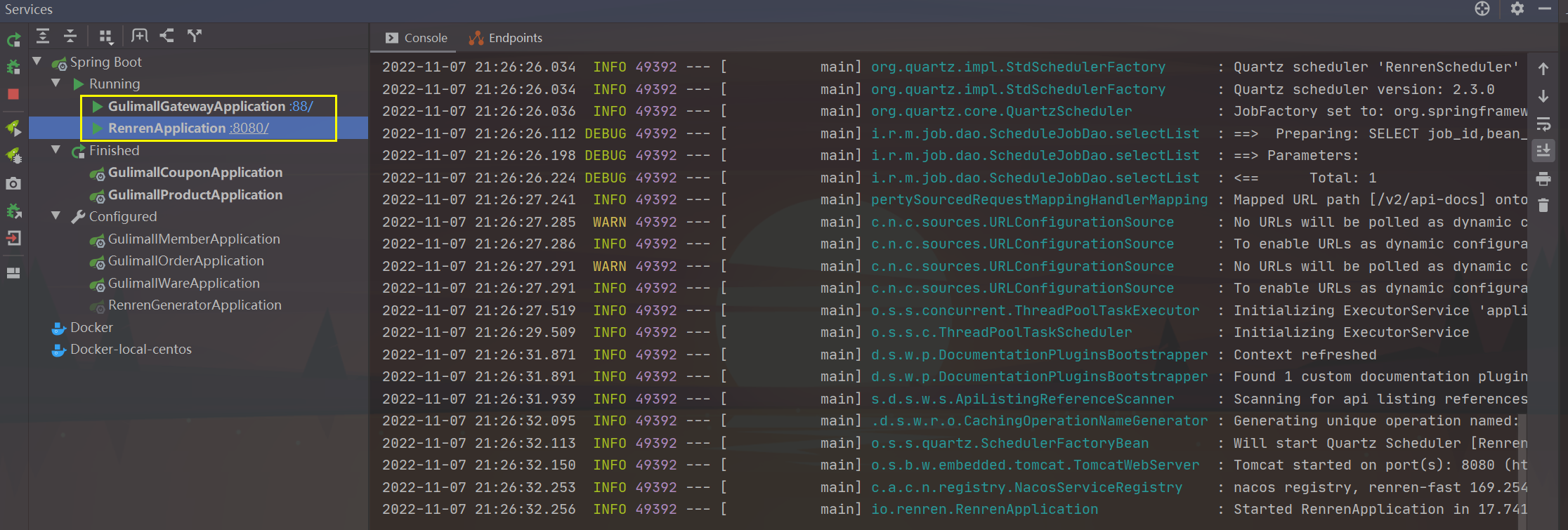Select RenrenGeneratorApplication under Configured

[195, 305]
